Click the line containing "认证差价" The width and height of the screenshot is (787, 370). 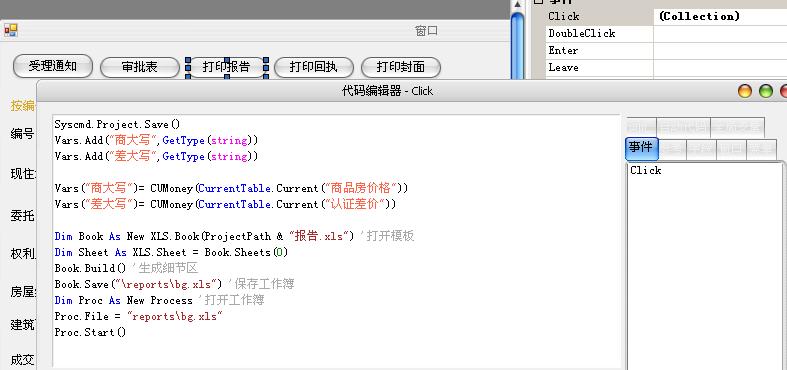[x=225, y=204]
